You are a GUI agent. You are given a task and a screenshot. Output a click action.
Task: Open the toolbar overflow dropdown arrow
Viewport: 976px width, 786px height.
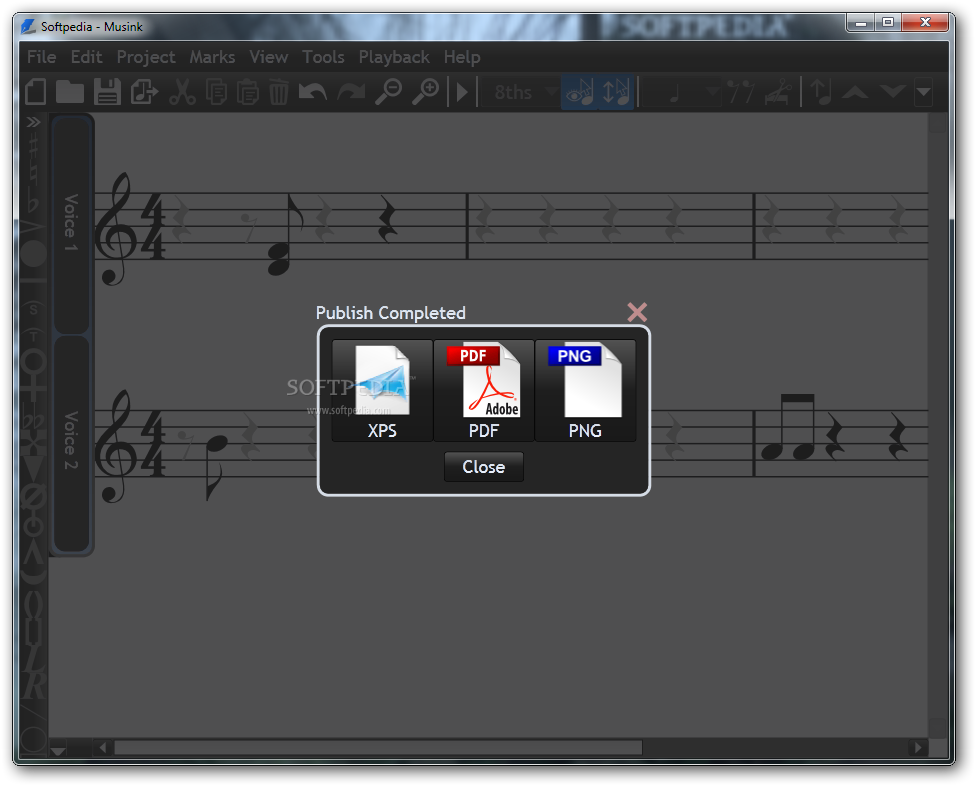pos(924,92)
